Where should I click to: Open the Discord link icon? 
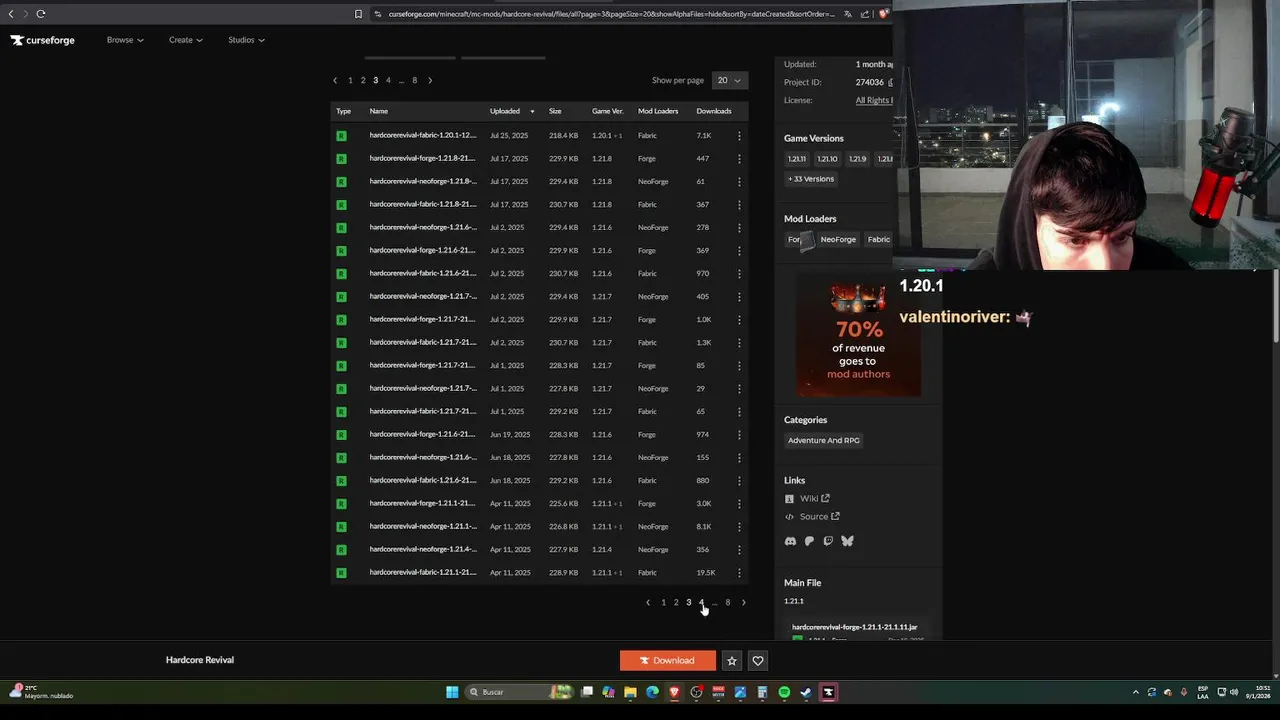pyautogui.click(x=790, y=541)
